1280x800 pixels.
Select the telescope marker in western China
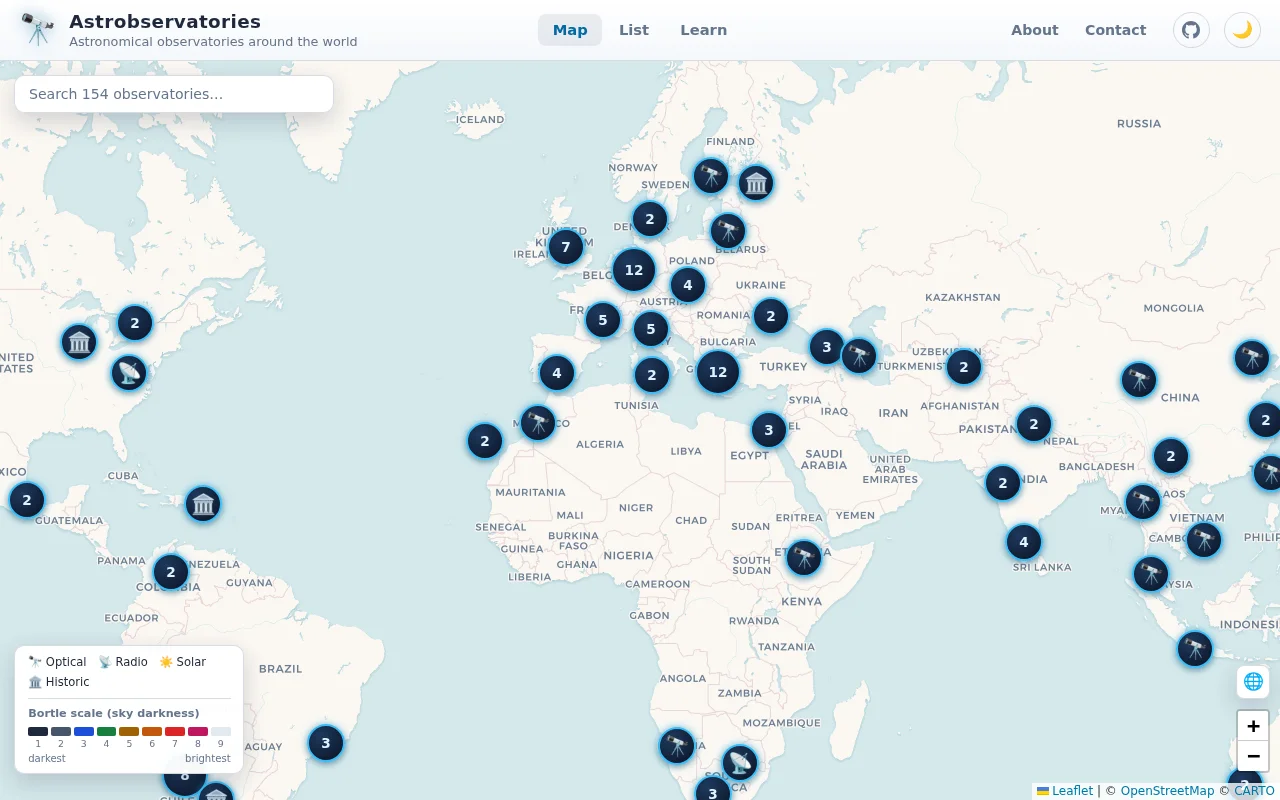click(1139, 379)
